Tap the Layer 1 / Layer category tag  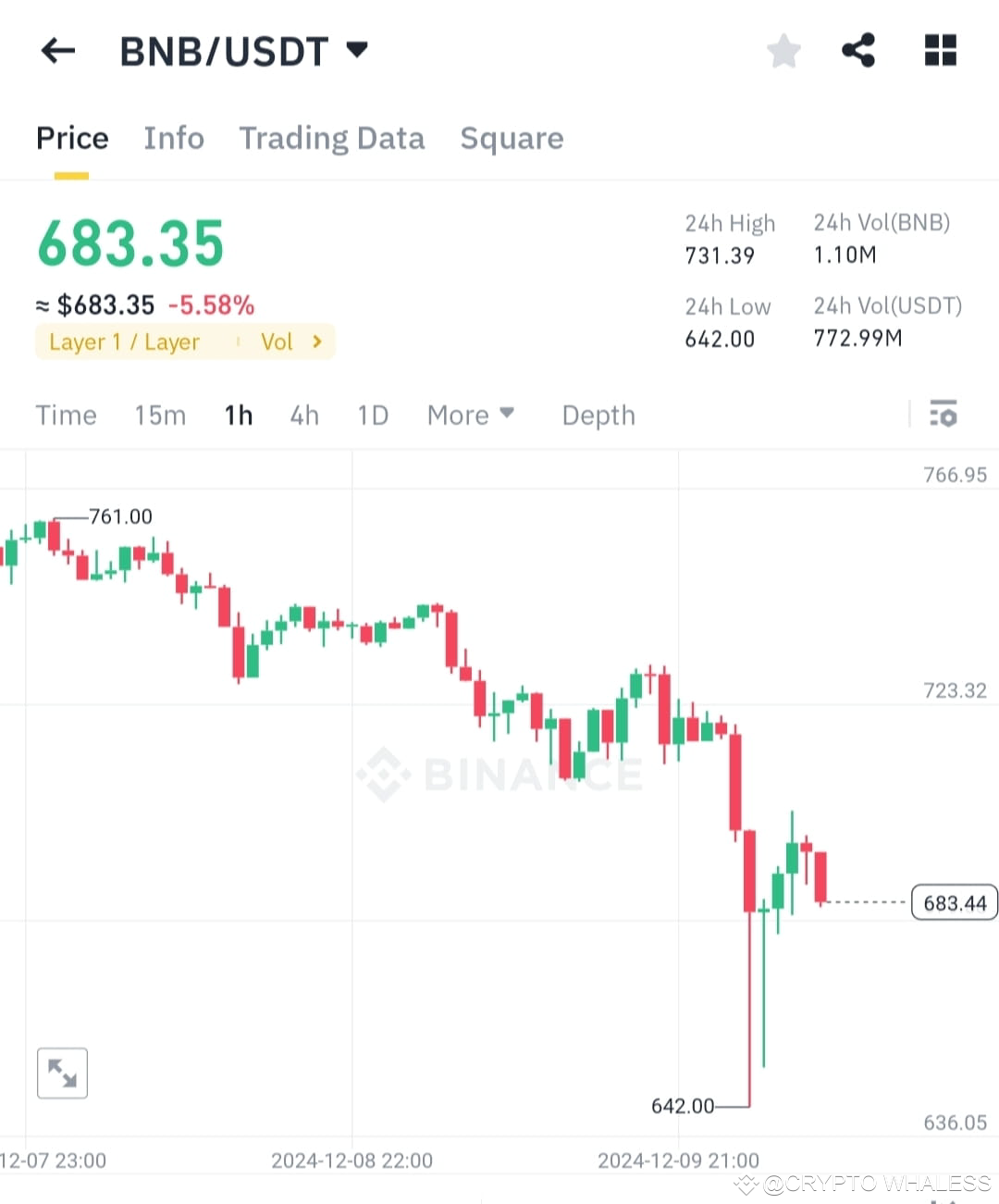click(125, 341)
